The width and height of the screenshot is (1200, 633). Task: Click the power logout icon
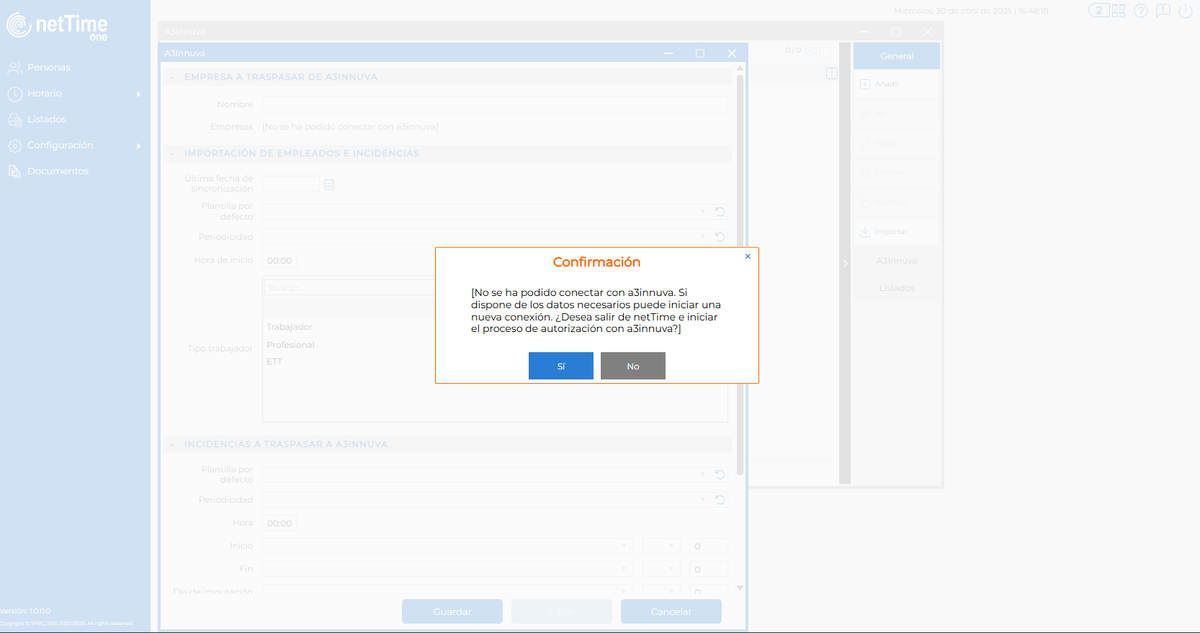1186,11
